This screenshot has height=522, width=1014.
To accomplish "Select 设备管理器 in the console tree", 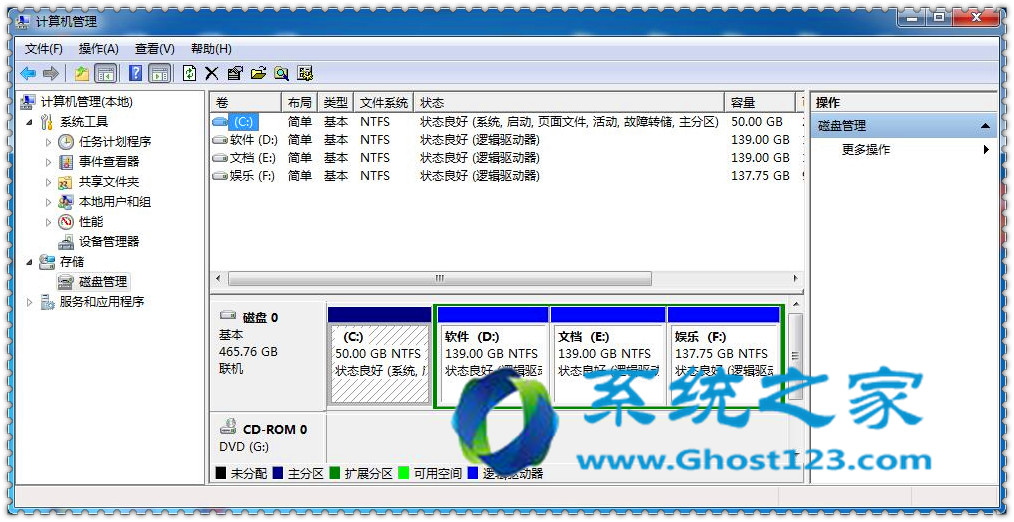I will point(108,242).
